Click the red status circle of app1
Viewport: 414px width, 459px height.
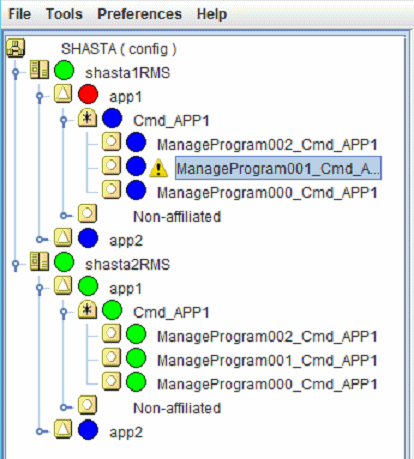click(88, 94)
